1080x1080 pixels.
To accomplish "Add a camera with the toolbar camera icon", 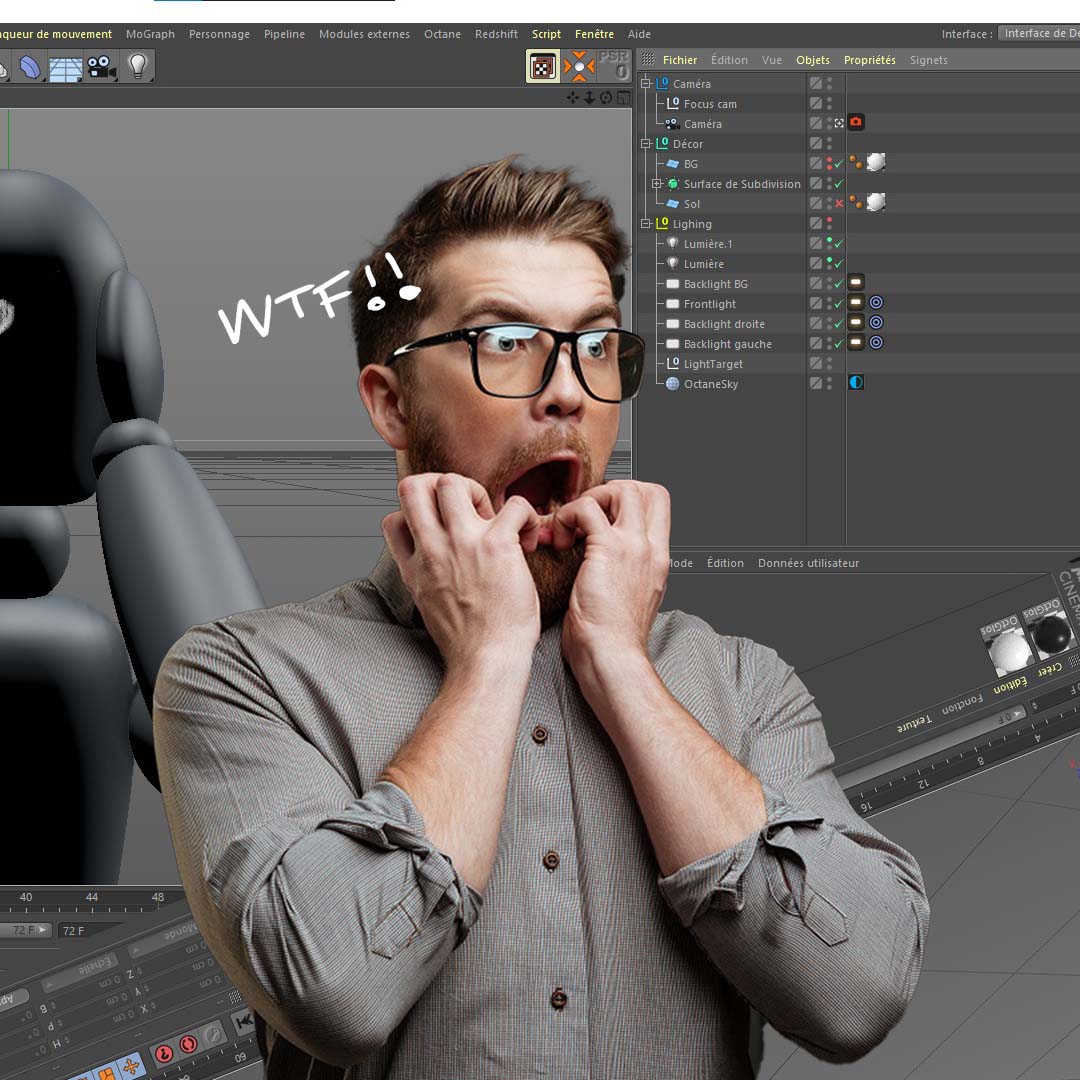I will tap(102, 67).
